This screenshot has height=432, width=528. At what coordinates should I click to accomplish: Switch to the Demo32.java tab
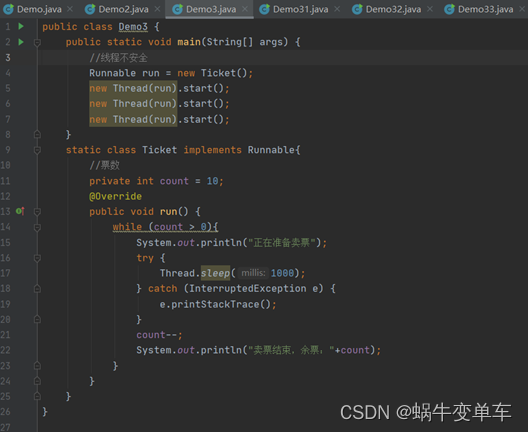[393, 9]
